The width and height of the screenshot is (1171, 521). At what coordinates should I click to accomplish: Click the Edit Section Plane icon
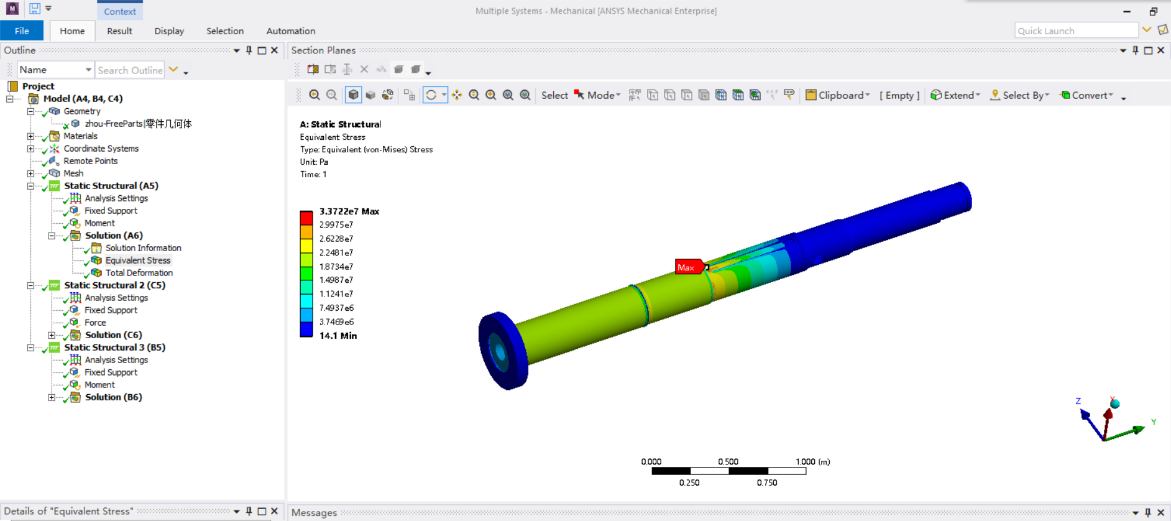(330, 69)
